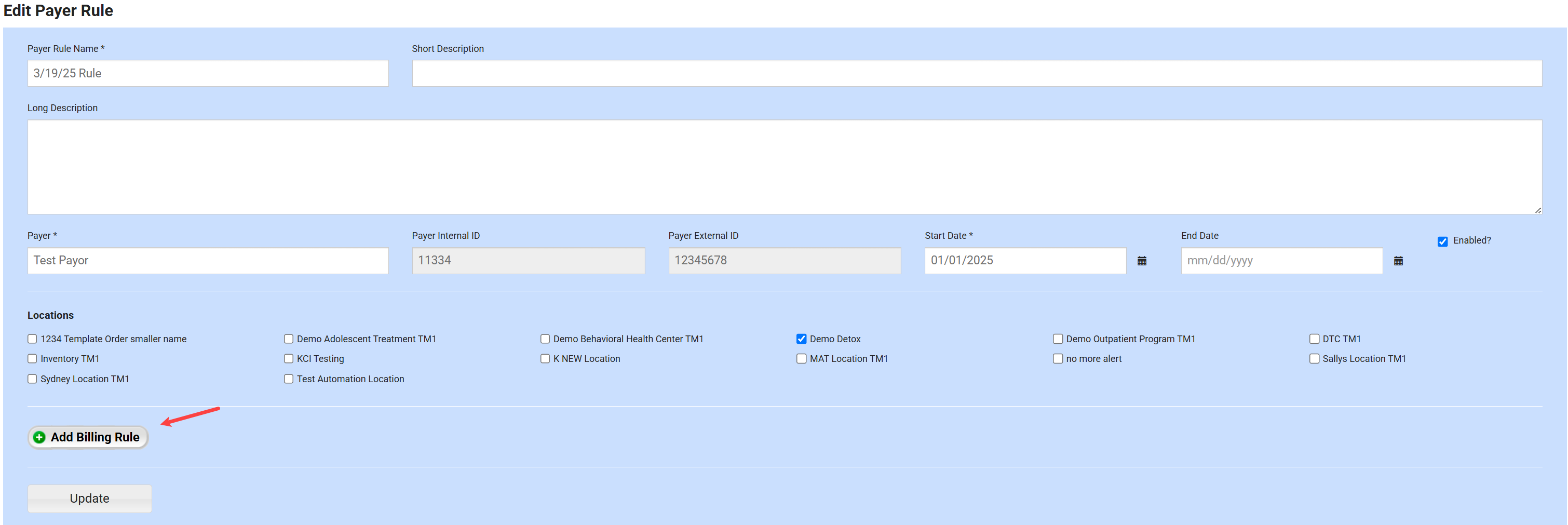Open the Start Date calendar picker
The image size is (1568, 525).
[1143, 261]
